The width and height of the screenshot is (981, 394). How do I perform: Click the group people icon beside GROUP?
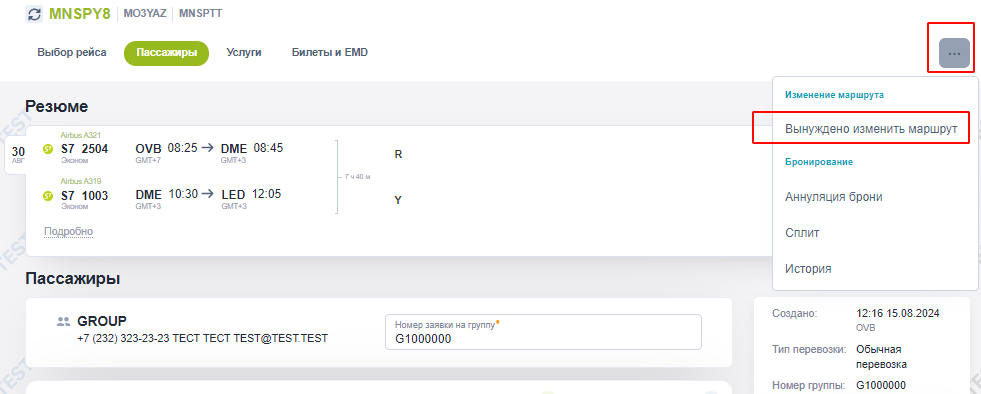coord(63,321)
